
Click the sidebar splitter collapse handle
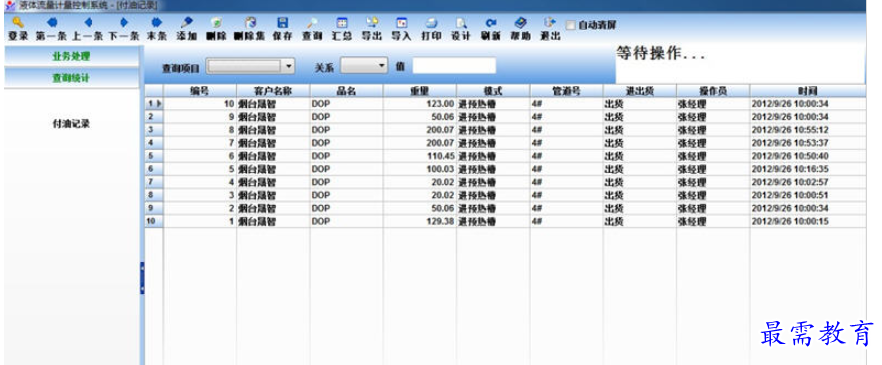click(x=142, y=278)
